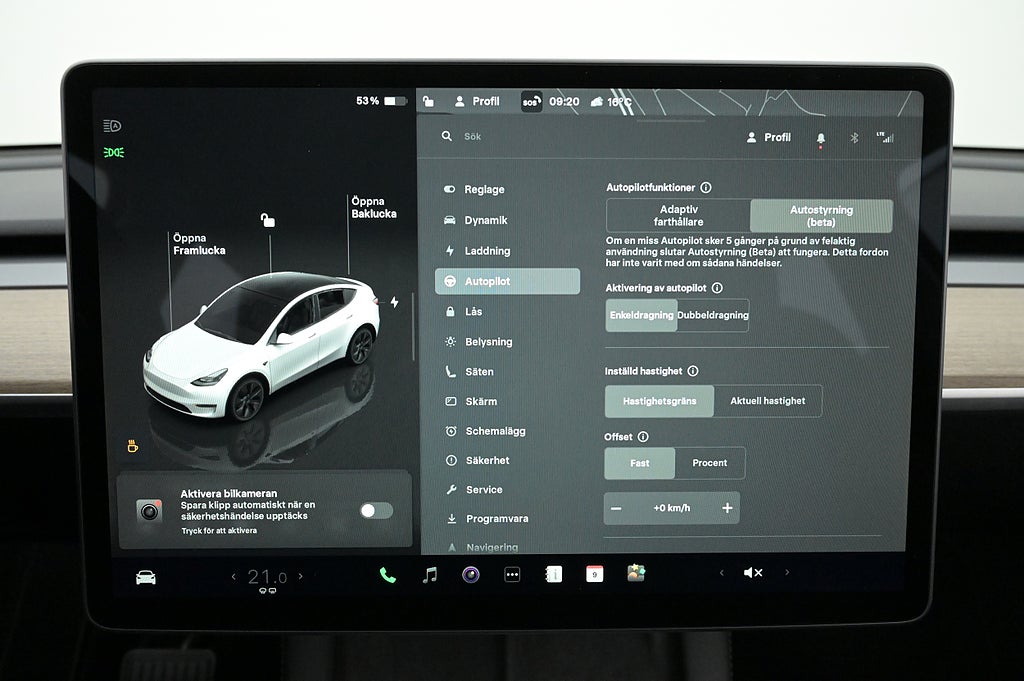This screenshot has width=1024, height=681.
Task: Open the calendar app icon
Action: pos(594,574)
